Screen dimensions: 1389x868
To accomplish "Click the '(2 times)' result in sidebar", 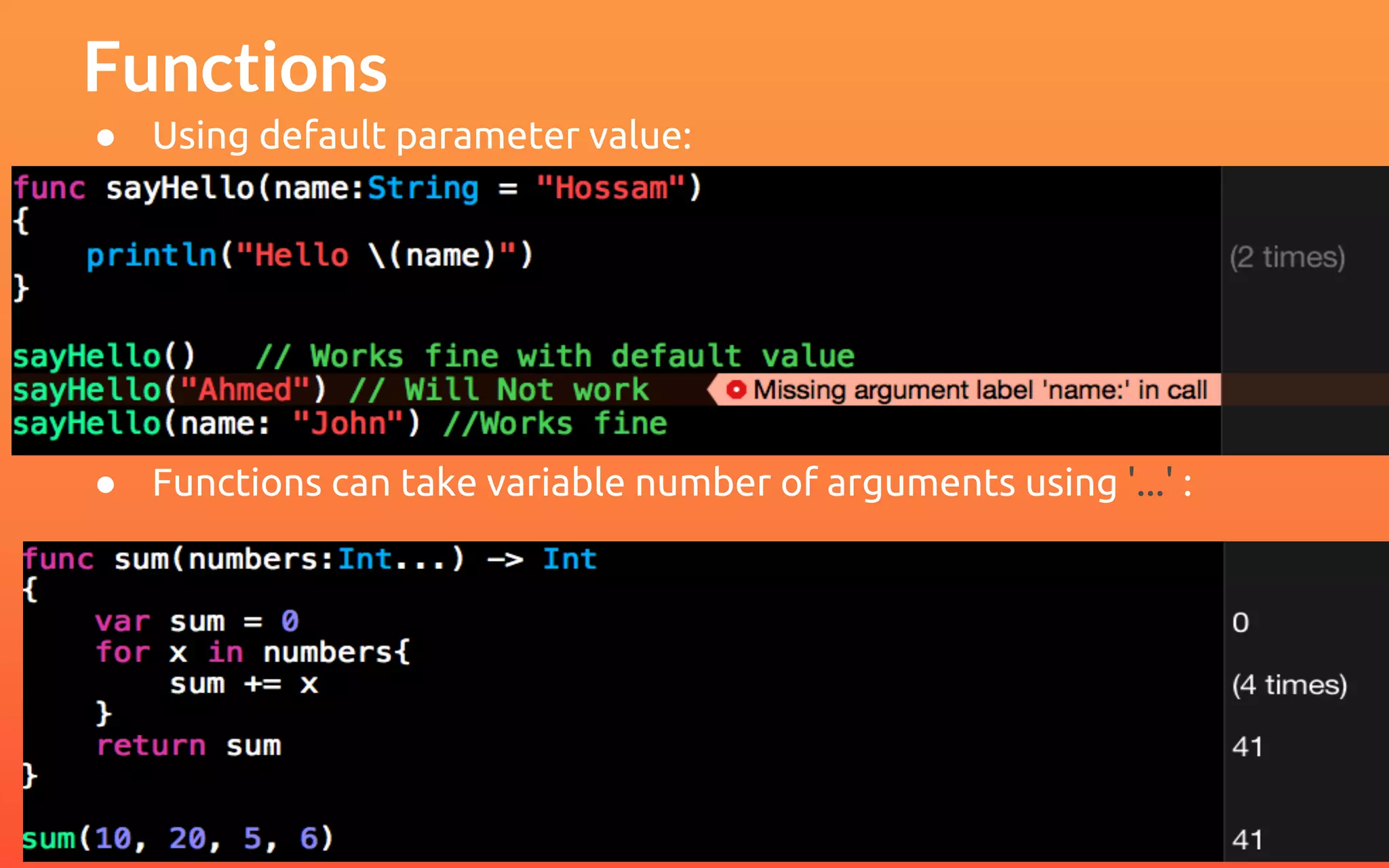I will [1287, 257].
